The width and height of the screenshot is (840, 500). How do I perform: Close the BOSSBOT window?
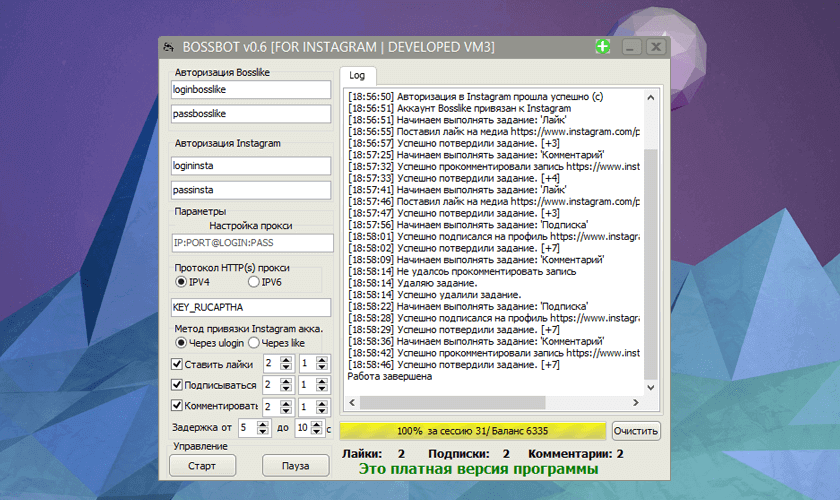(656, 47)
